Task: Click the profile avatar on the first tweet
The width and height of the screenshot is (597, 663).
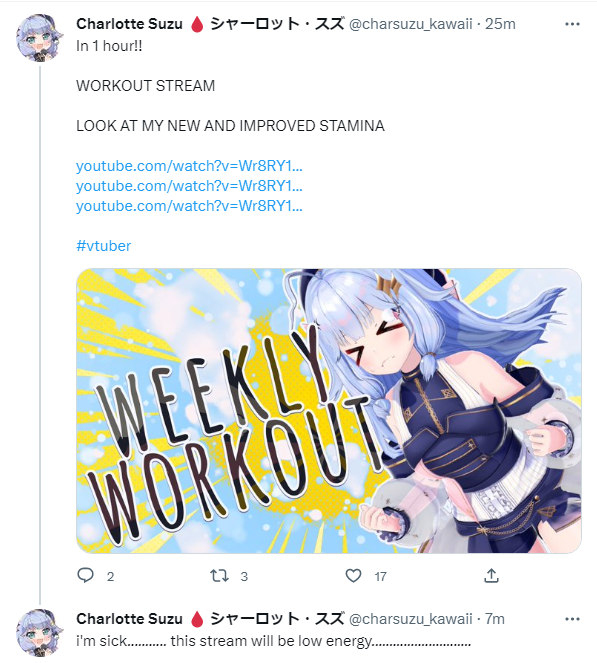Action: 39,38
